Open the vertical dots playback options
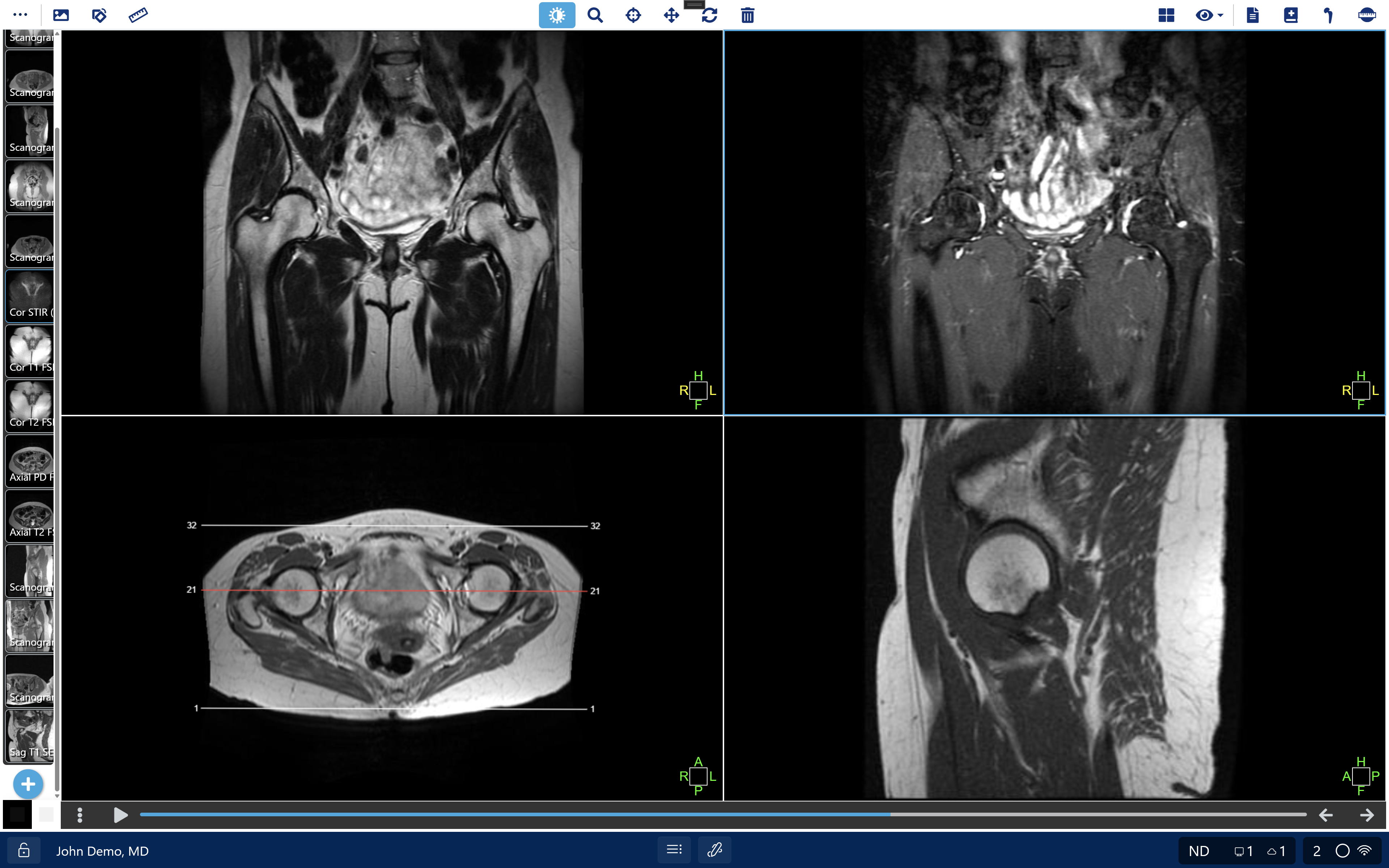Viewport: 1389px width, 868px height. (80, 814)
